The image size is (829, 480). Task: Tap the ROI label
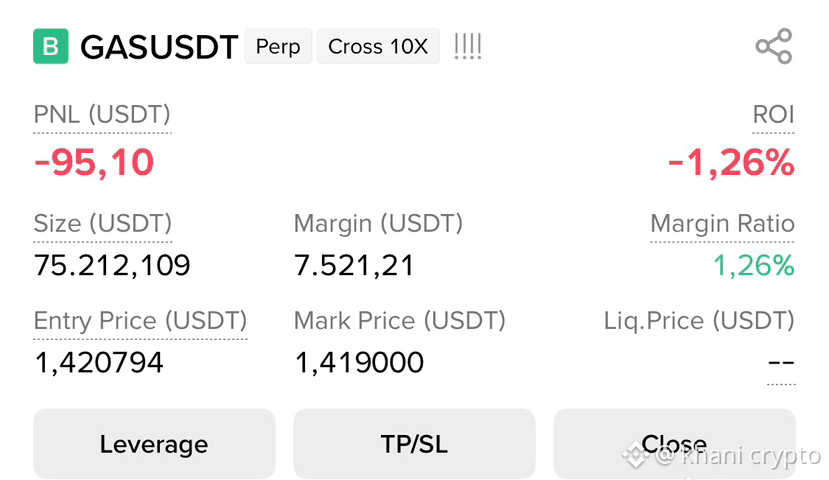coord(773,115)
